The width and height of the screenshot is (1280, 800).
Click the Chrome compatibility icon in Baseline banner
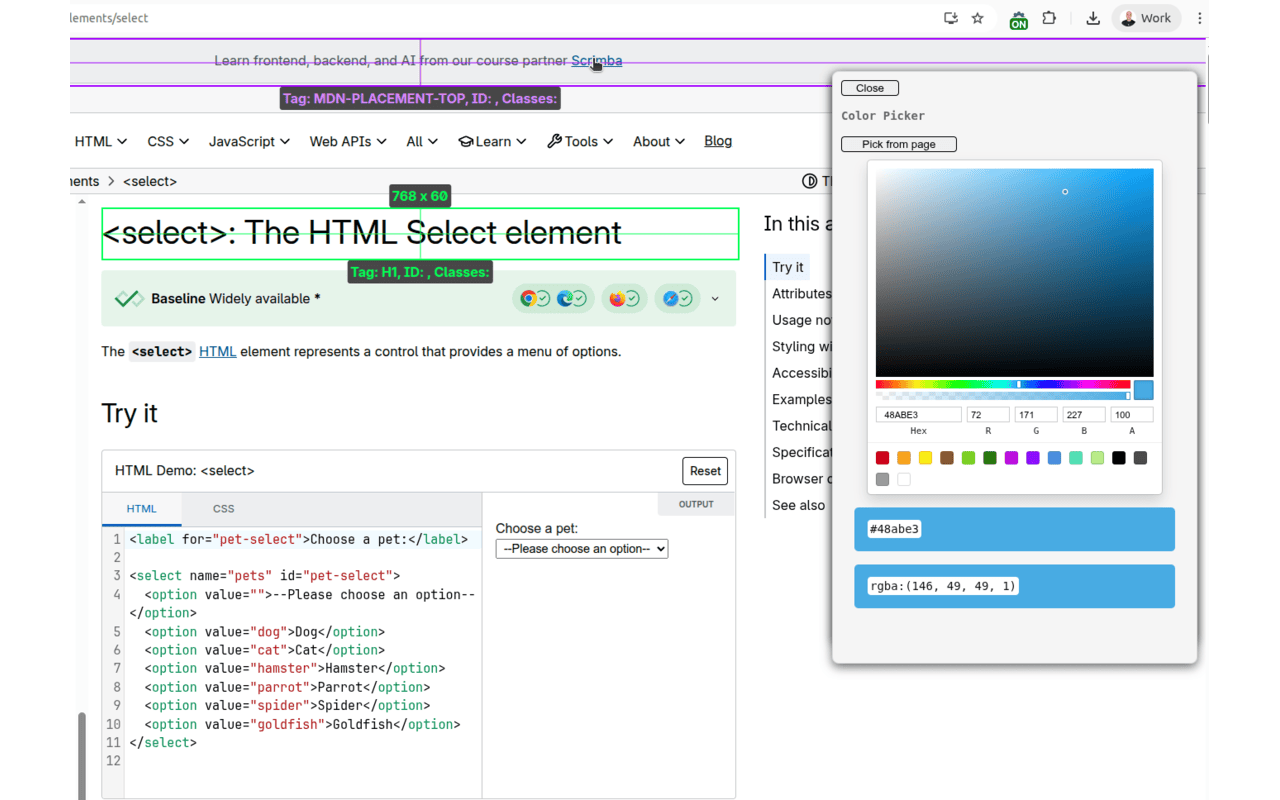pos(529,298)
